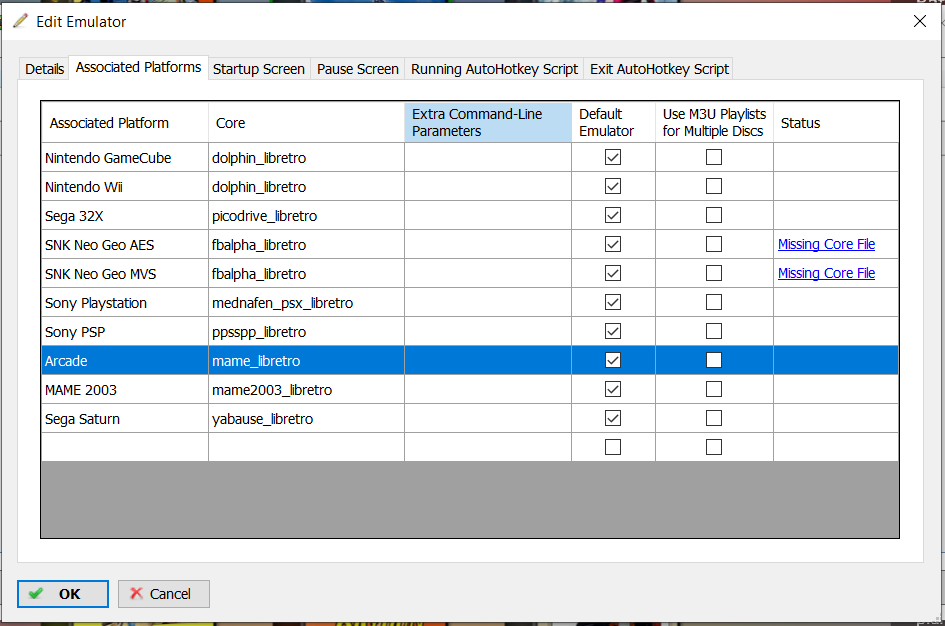Image resolution: width=945 pixels, height=626 pixels.
Task: Disable Default Emulator for SNK Neo Geo MVS
Action: tap(613, 273)
